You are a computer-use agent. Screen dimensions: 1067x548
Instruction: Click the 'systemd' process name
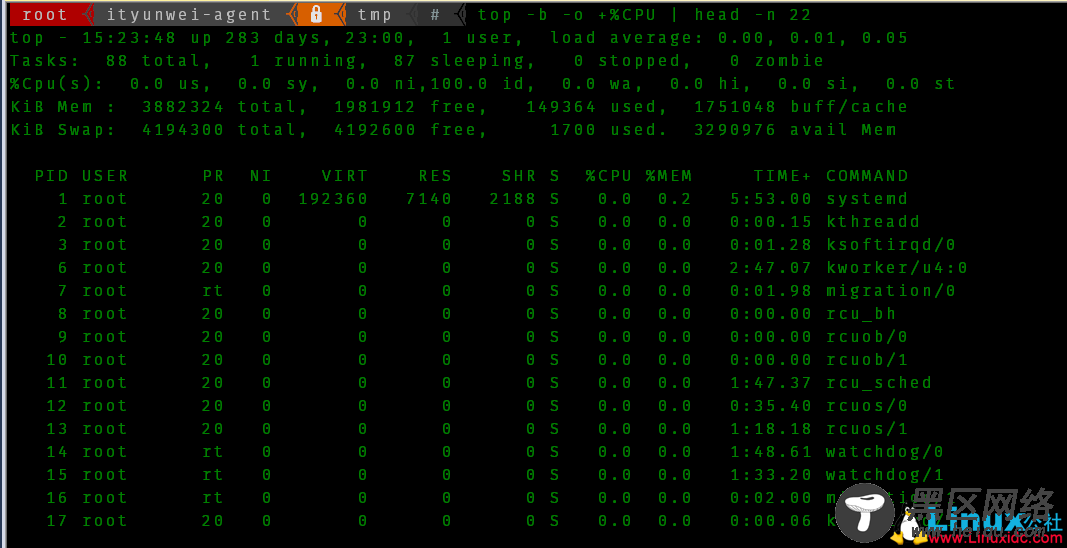tap(867, 199)
